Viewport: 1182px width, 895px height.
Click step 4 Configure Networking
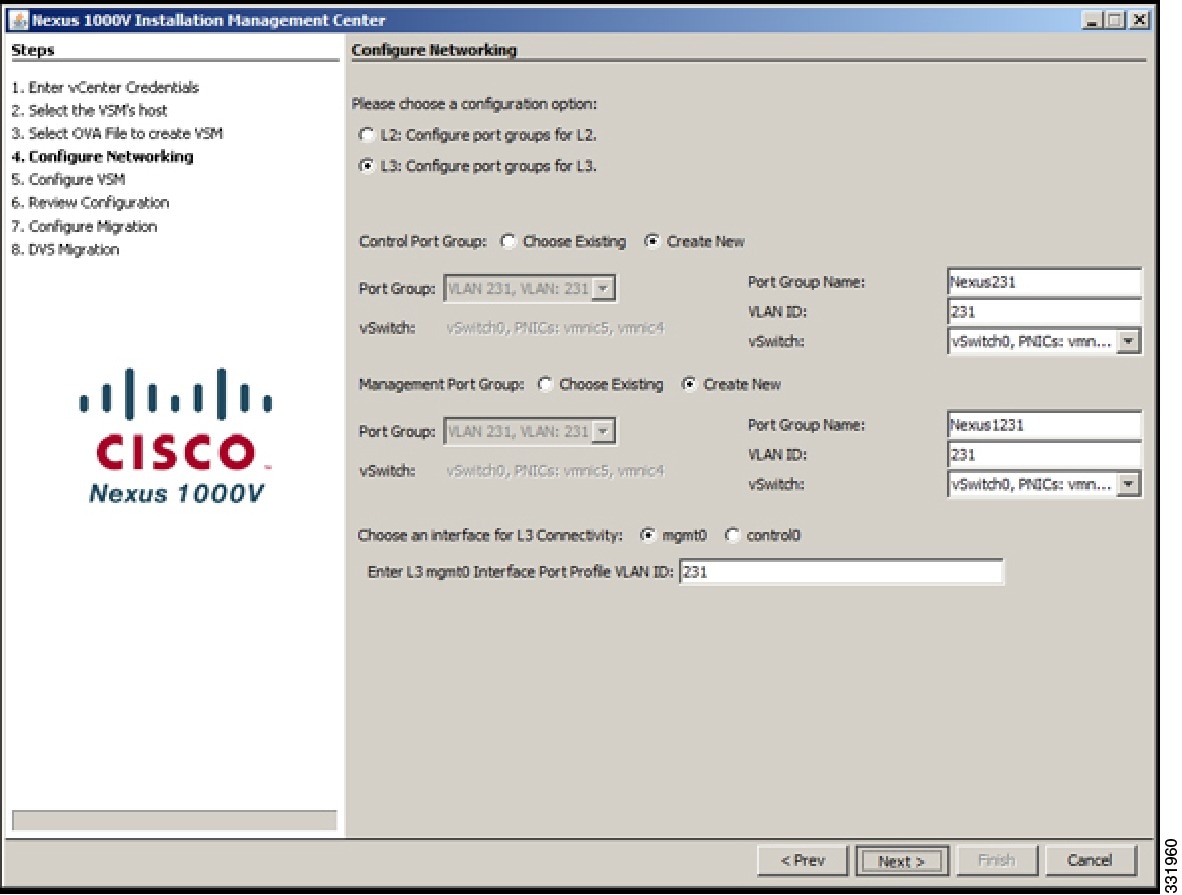pyautogui.click(x=103, y=157)
